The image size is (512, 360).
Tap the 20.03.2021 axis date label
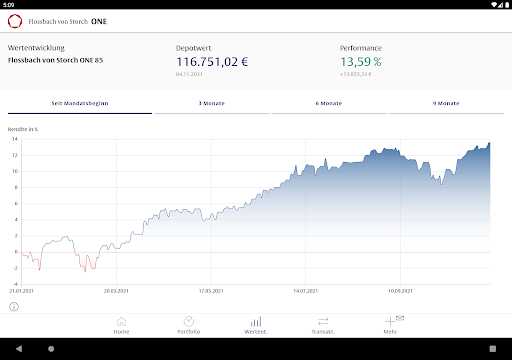116,291
